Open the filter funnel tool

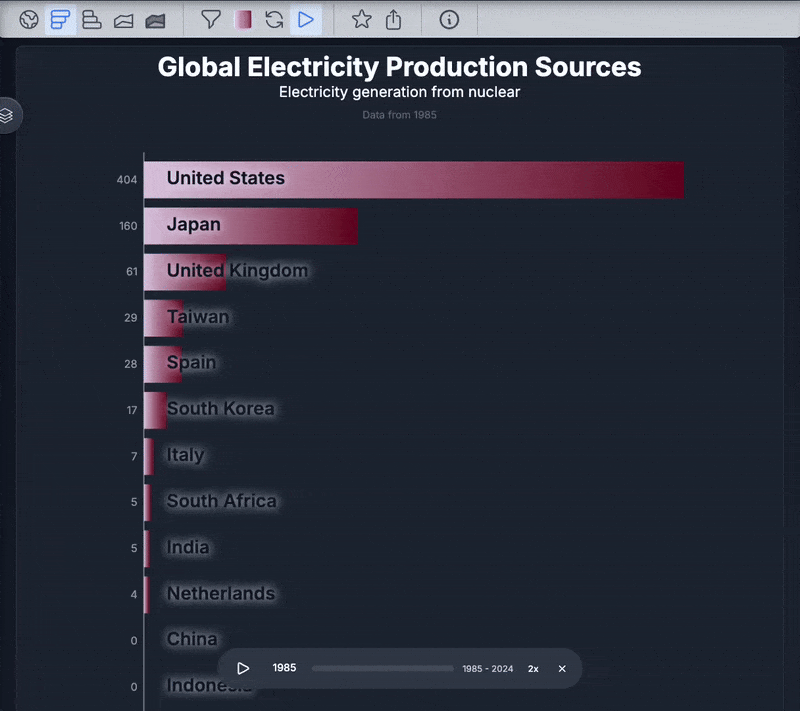pyautogui.click(x=210, y=19)
